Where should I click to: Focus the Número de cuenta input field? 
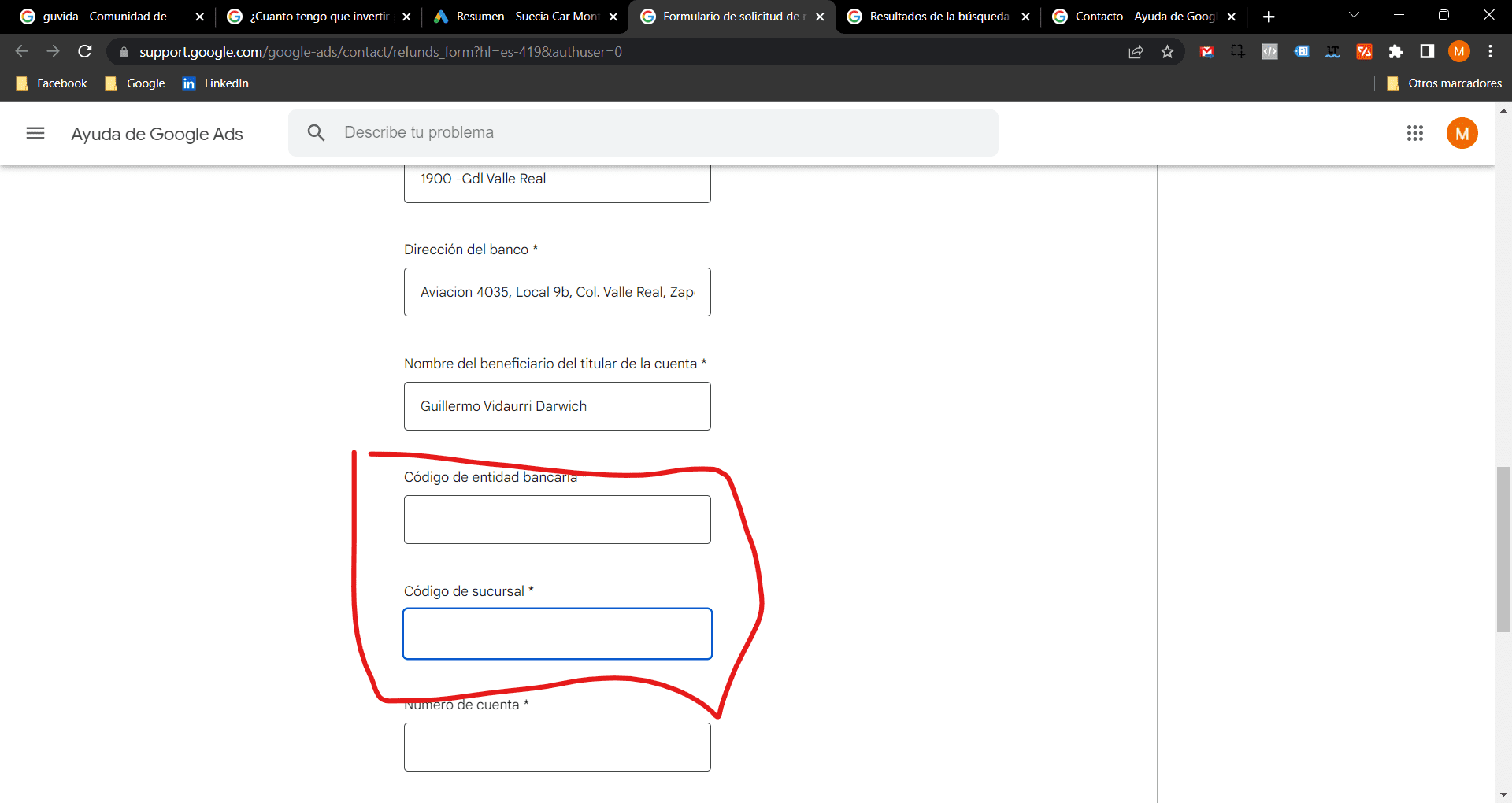click(557, 747)
